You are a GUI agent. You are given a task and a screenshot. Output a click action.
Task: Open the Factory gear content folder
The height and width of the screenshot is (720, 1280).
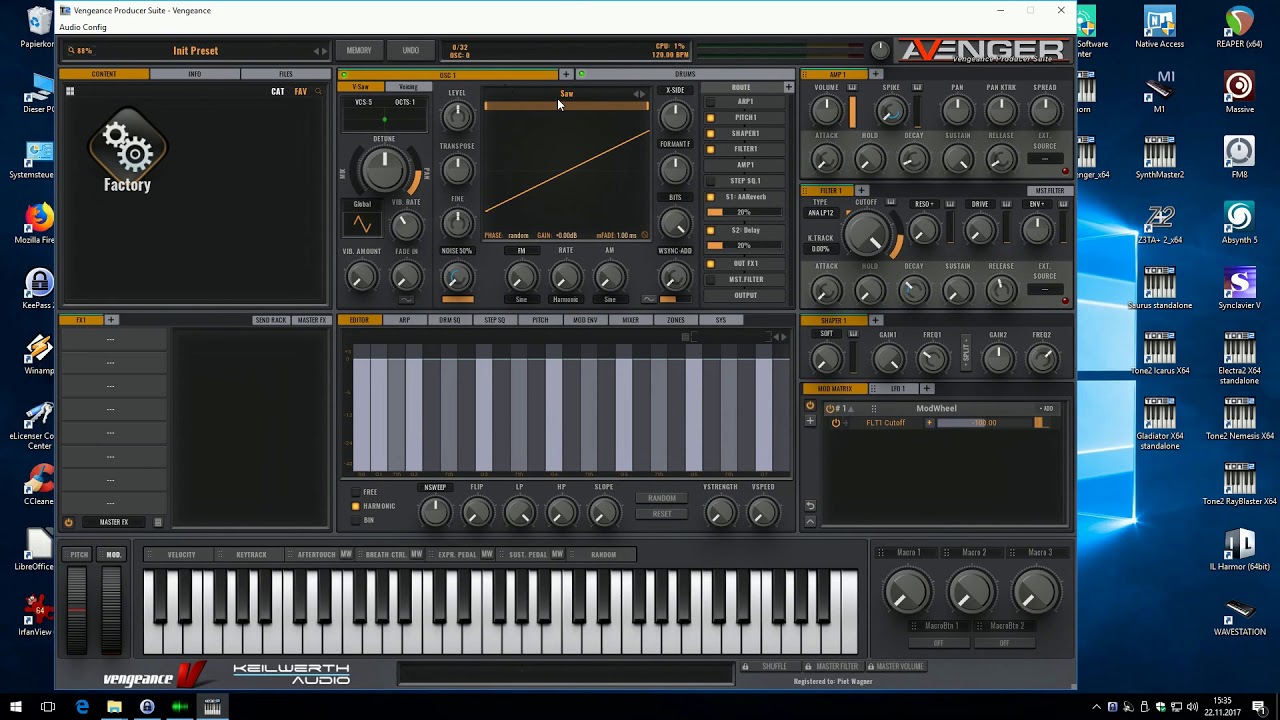127,150
